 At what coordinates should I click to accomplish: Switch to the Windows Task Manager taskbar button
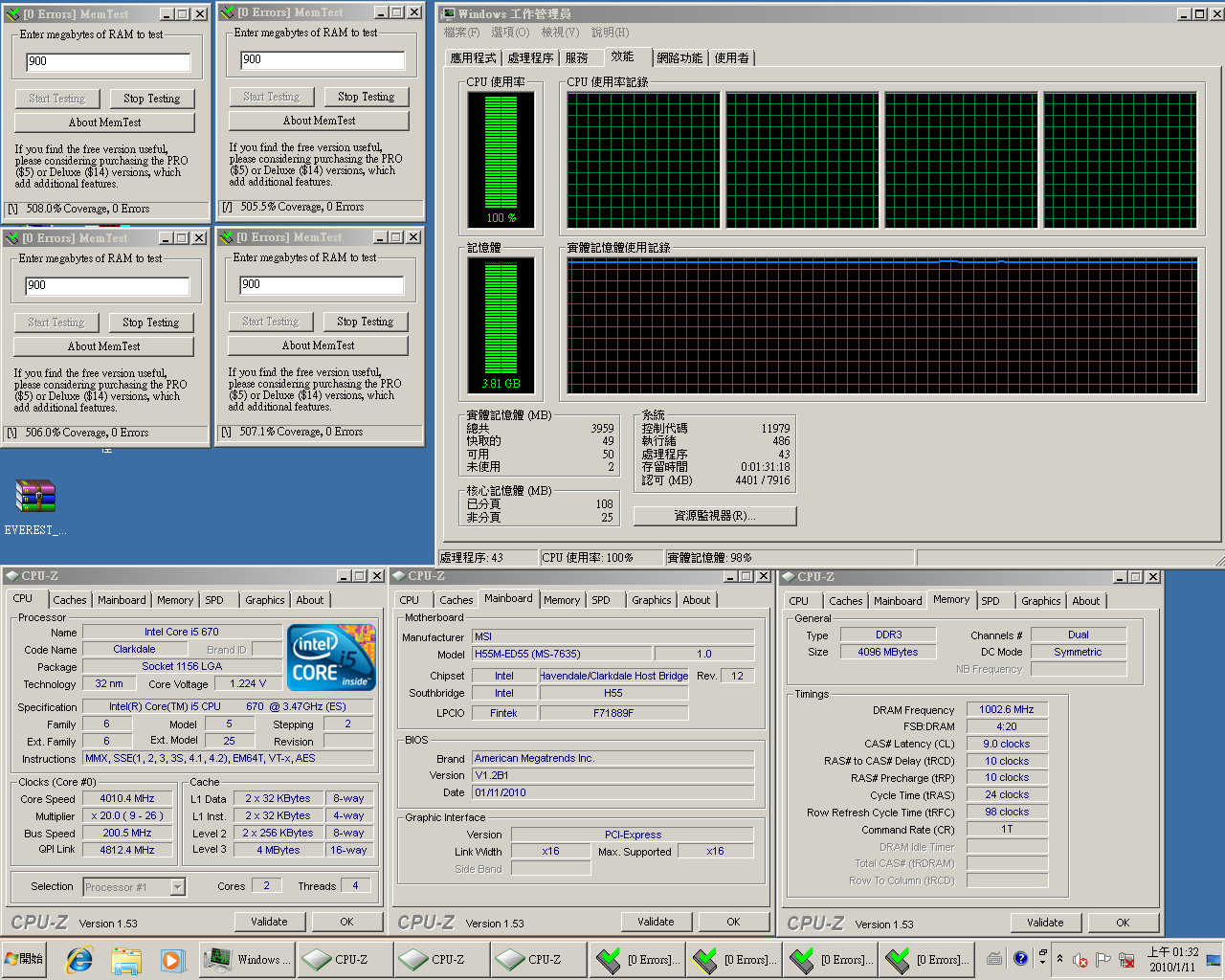coord(247,959)
